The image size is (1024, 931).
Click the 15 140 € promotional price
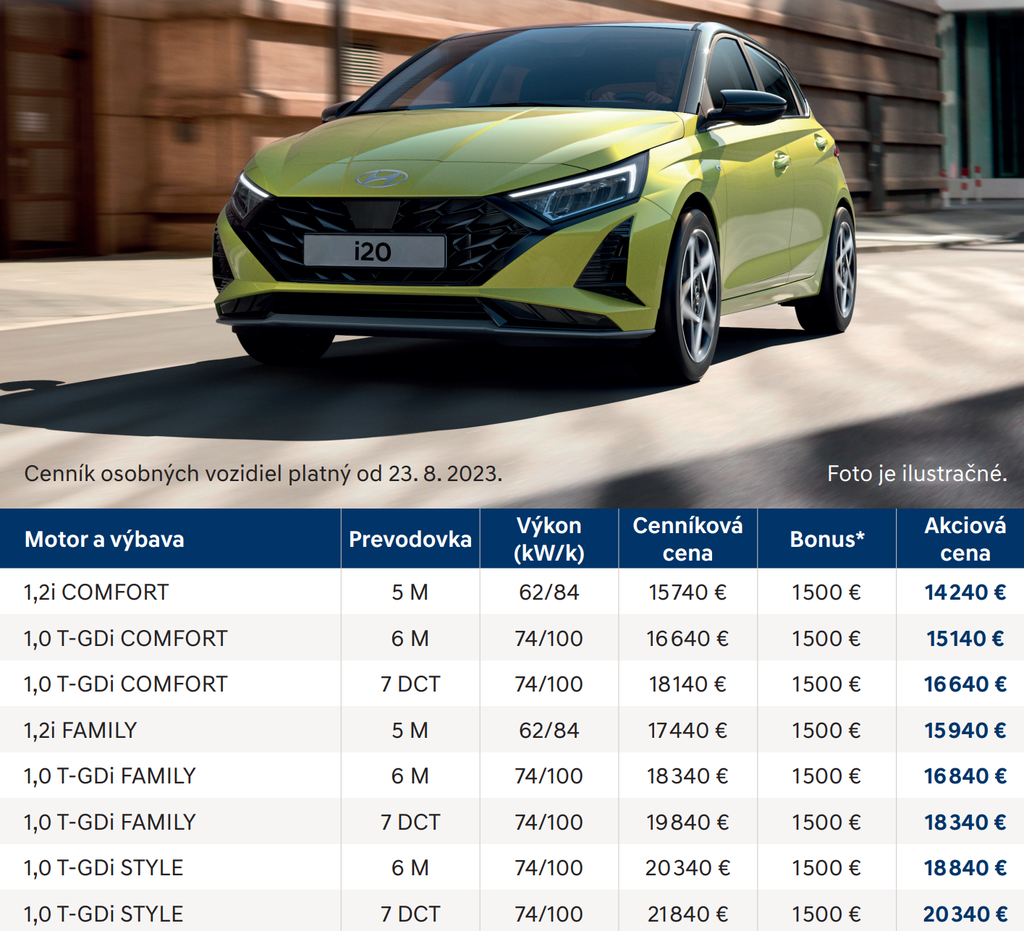[964, 638]
